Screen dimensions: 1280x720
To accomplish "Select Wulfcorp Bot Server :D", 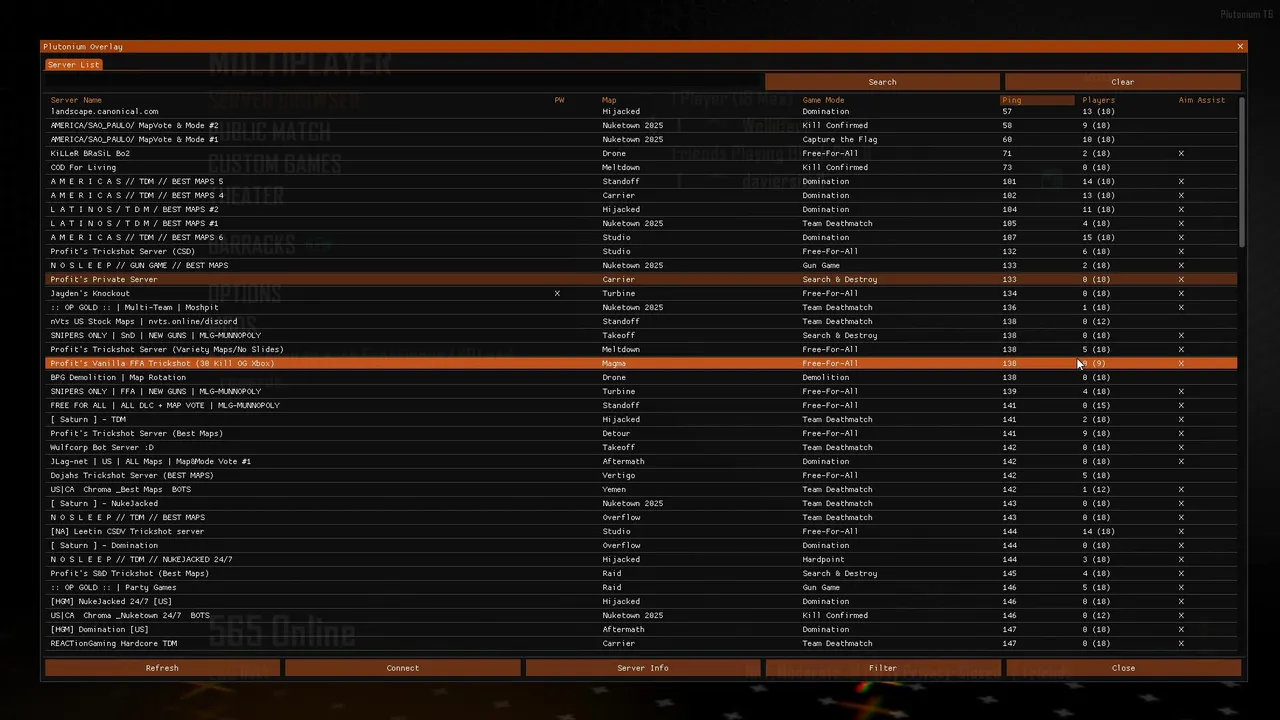I will tap(641, 447).
